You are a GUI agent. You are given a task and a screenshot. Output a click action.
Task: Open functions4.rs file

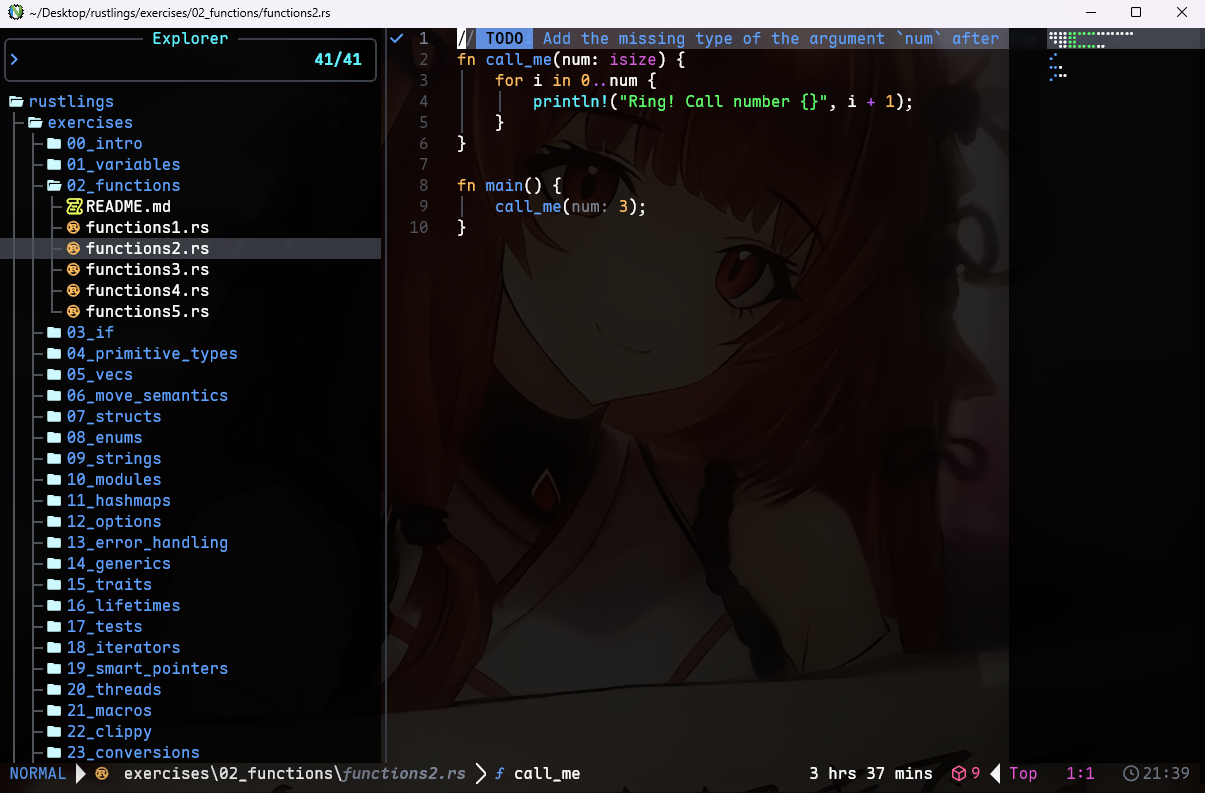click(147, 291)
